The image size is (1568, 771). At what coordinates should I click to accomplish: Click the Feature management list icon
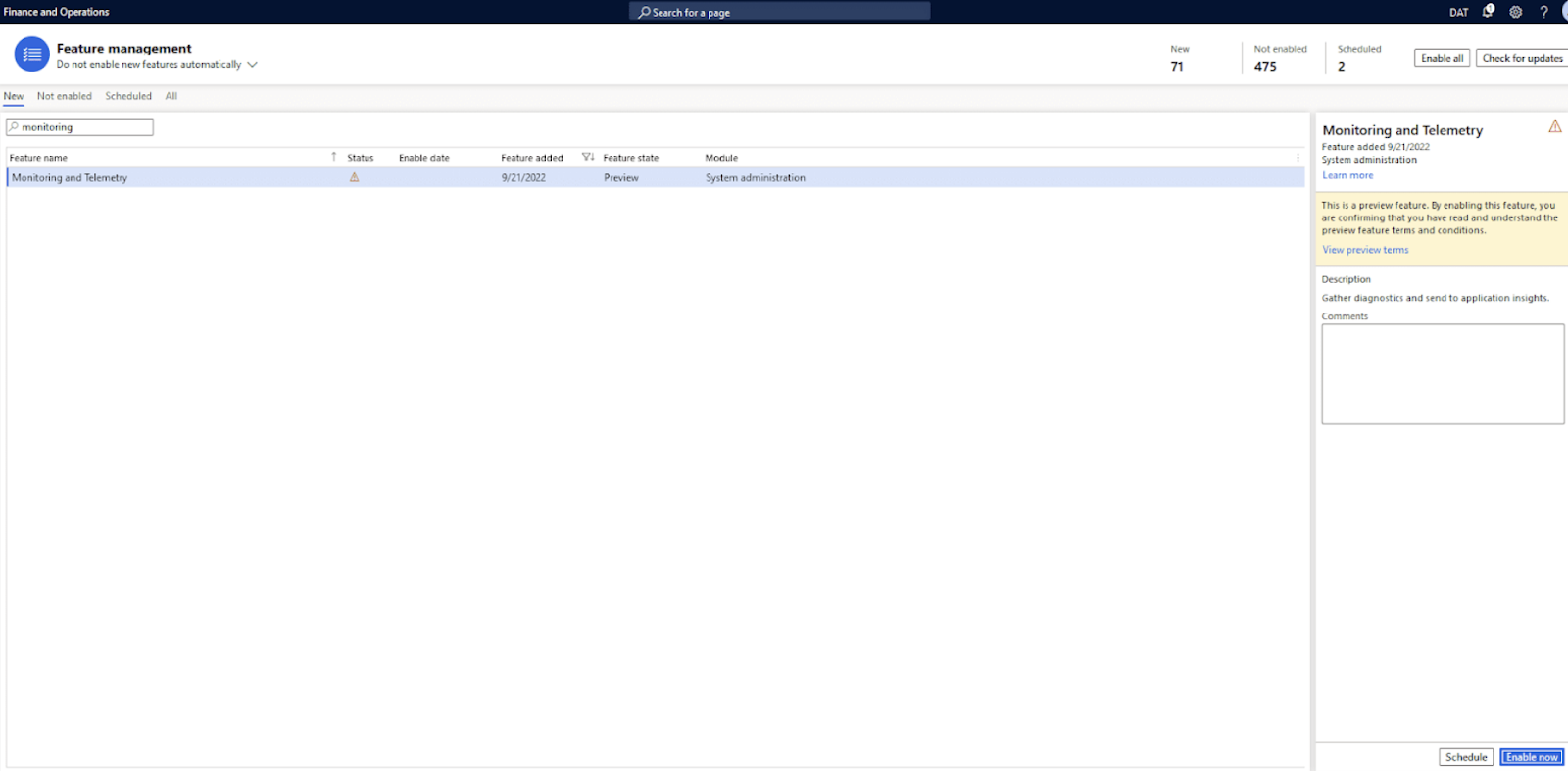[32, 55]
